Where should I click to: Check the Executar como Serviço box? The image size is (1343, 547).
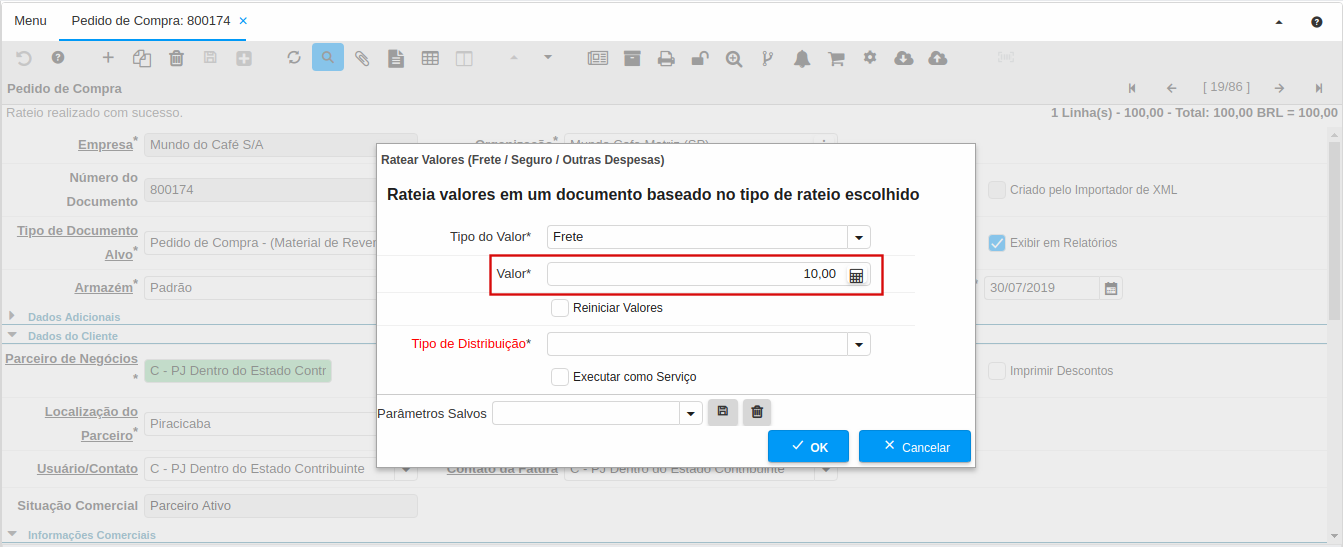click(560, 377)
